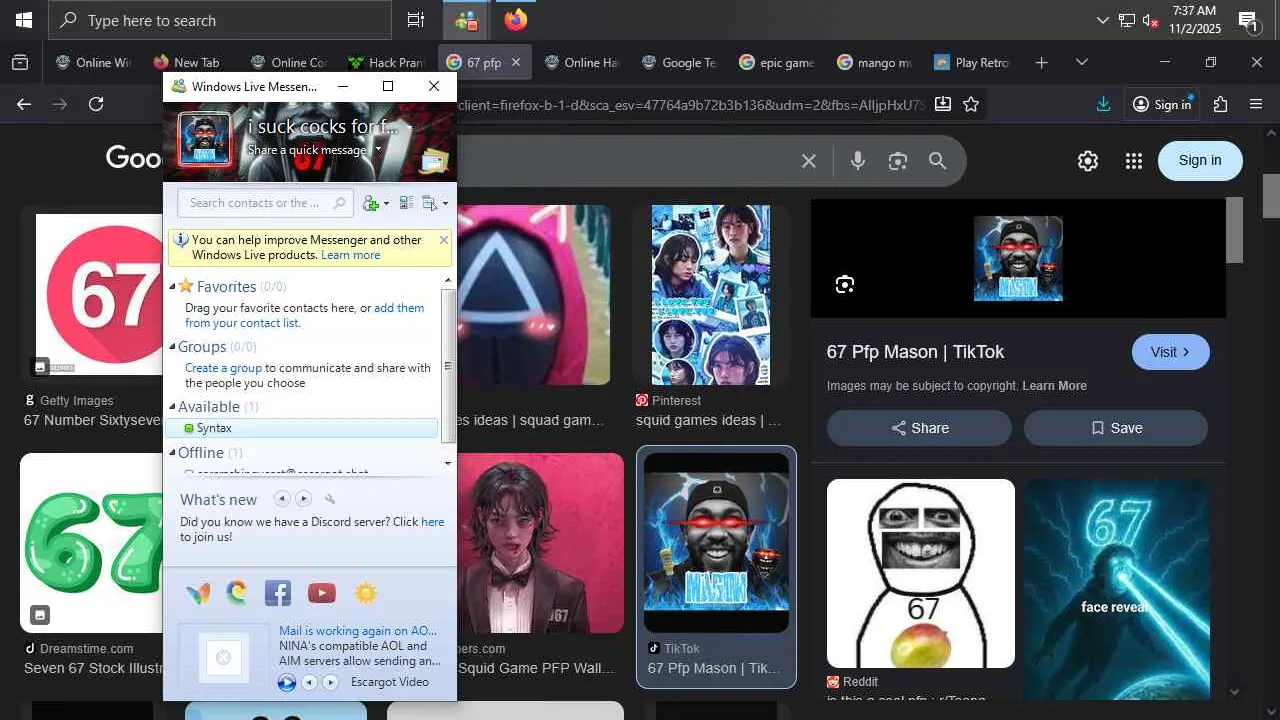
Task: Collapse the Available contacts section
Action: pyautogui.click(x=172, y=407)
